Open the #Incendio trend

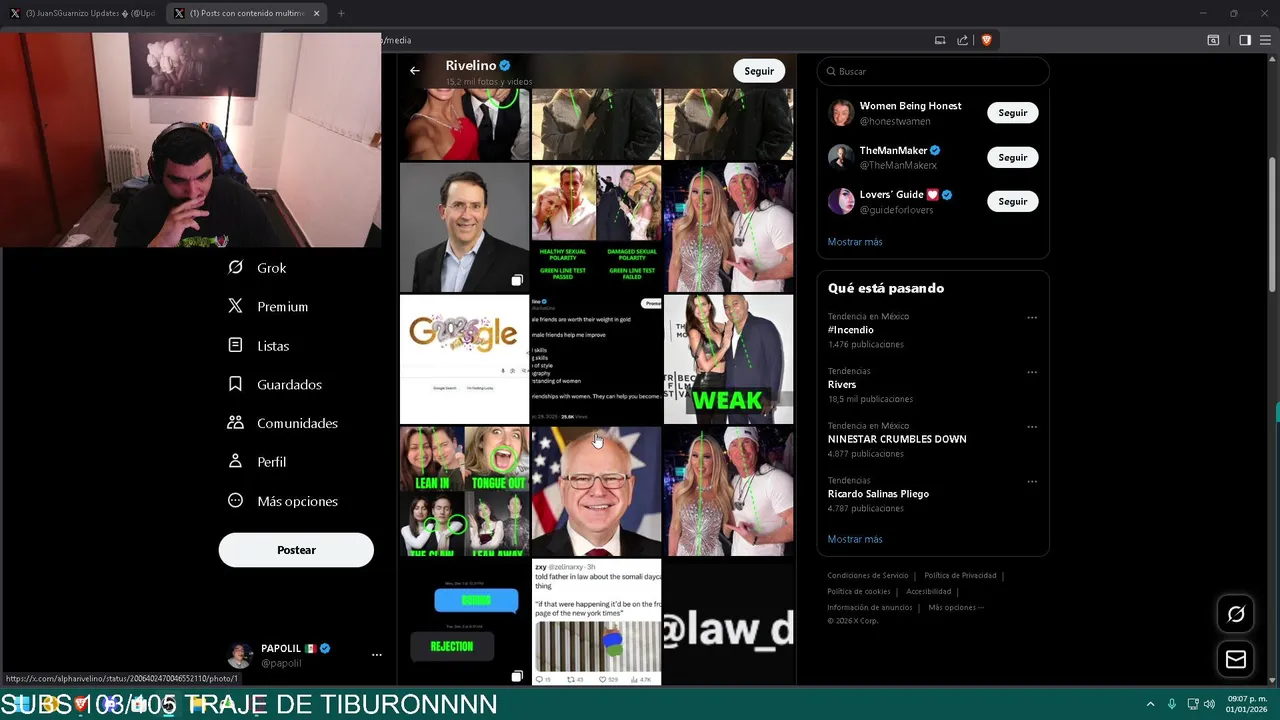tap(850, 330)
